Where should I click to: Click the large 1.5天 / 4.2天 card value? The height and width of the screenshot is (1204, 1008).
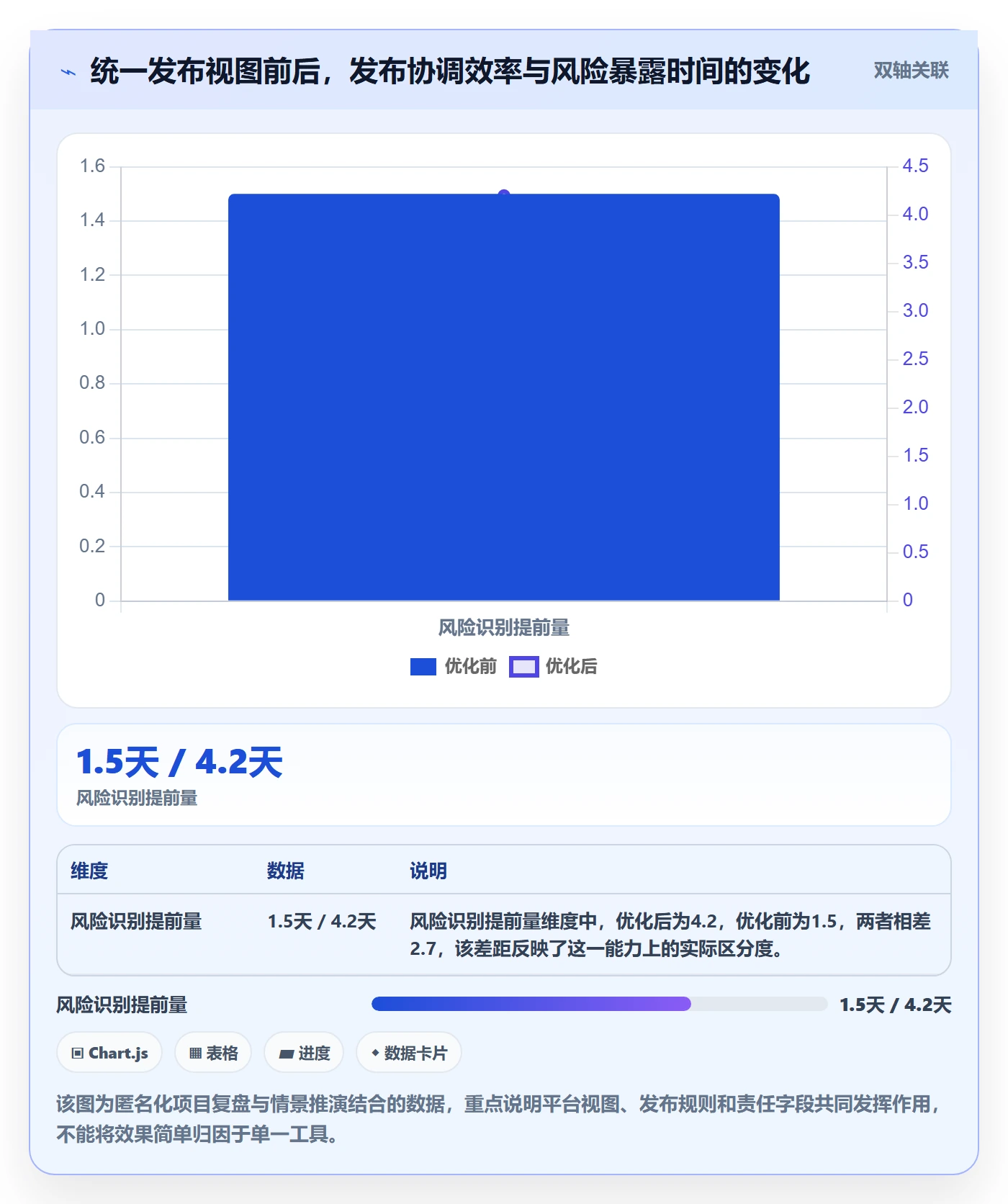[x=179, y=762]
